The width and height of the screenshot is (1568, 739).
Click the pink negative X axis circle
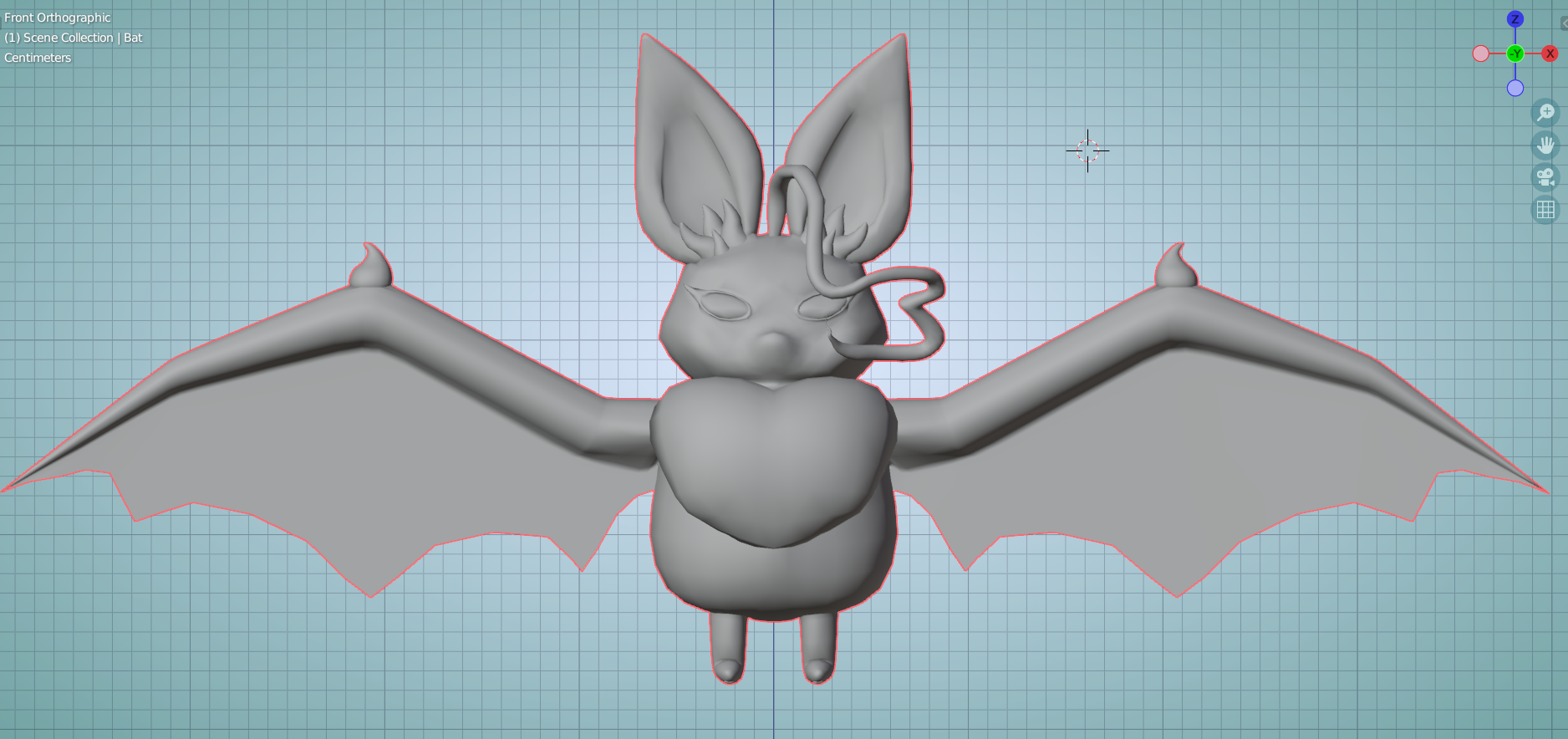tap(1481, 54)
